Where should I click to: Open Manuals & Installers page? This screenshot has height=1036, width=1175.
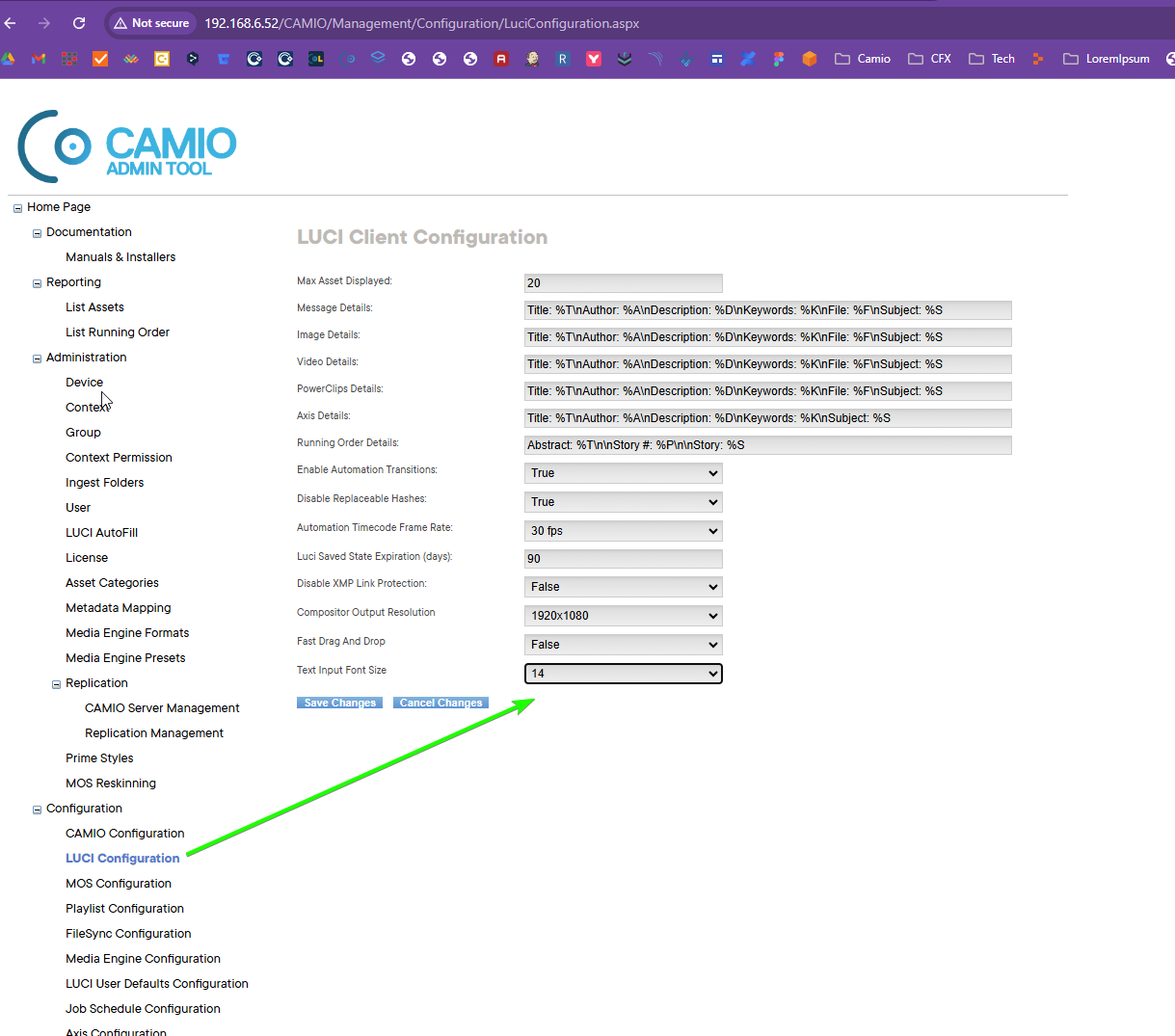[x=120, y=257]
